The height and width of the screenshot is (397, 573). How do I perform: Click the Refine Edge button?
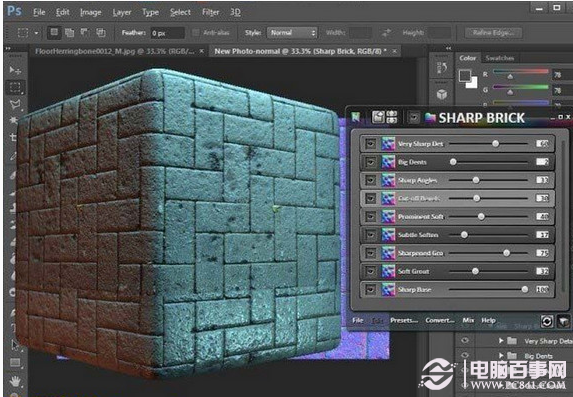[493, 33]
